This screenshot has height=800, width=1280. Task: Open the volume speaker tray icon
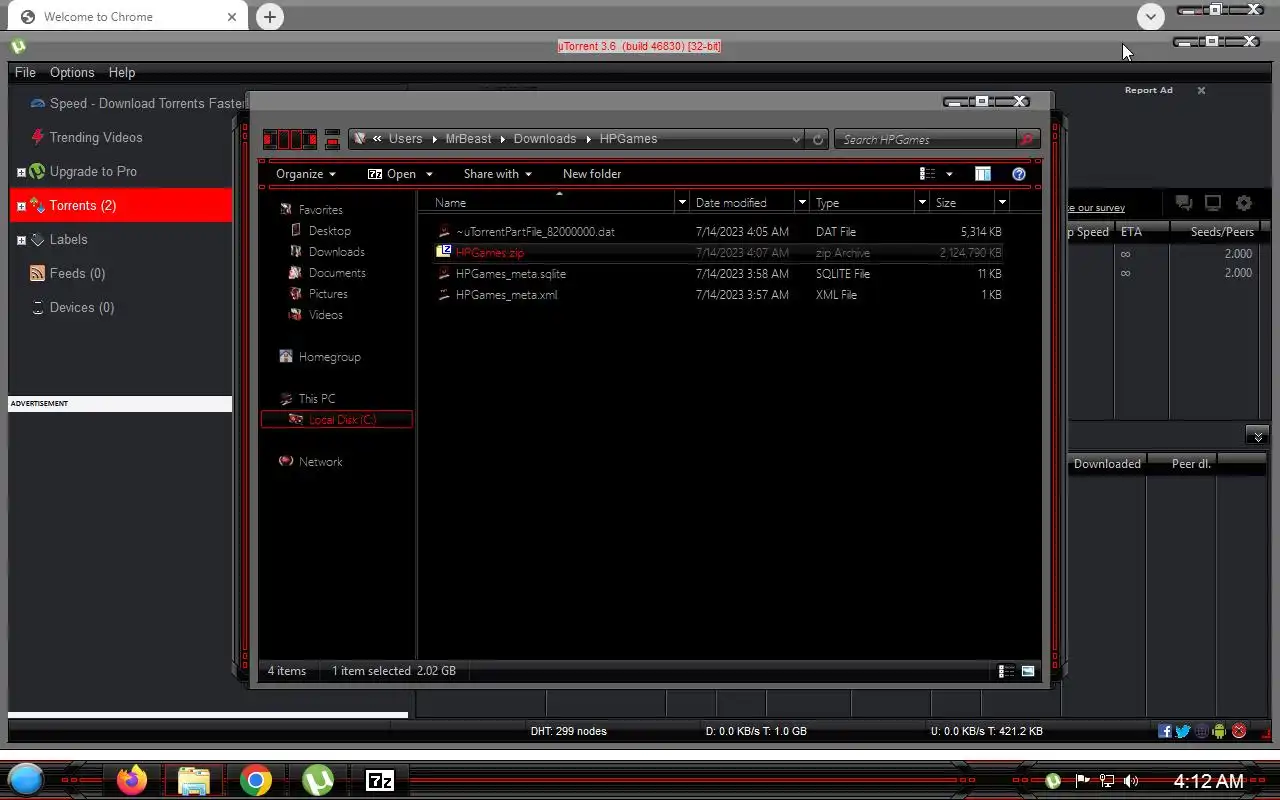1131,781
